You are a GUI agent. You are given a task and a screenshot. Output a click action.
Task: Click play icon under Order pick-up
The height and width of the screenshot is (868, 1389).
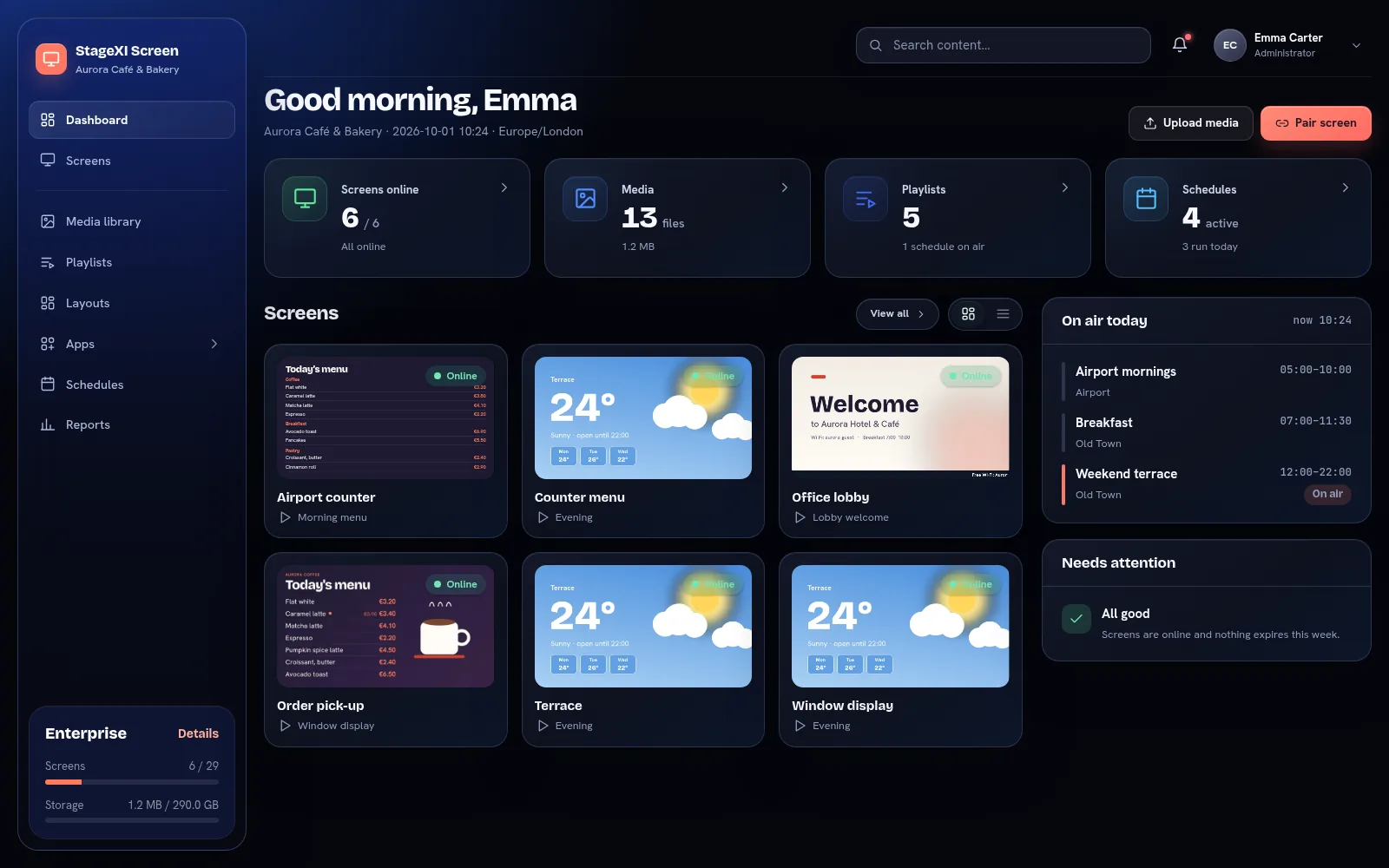285,726
